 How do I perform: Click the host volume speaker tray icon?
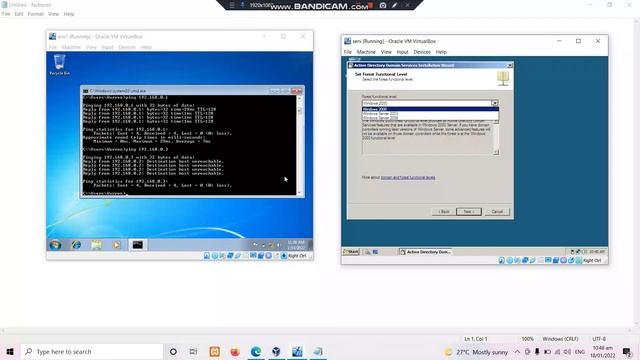pyautogui.click(x=567, y=352)
